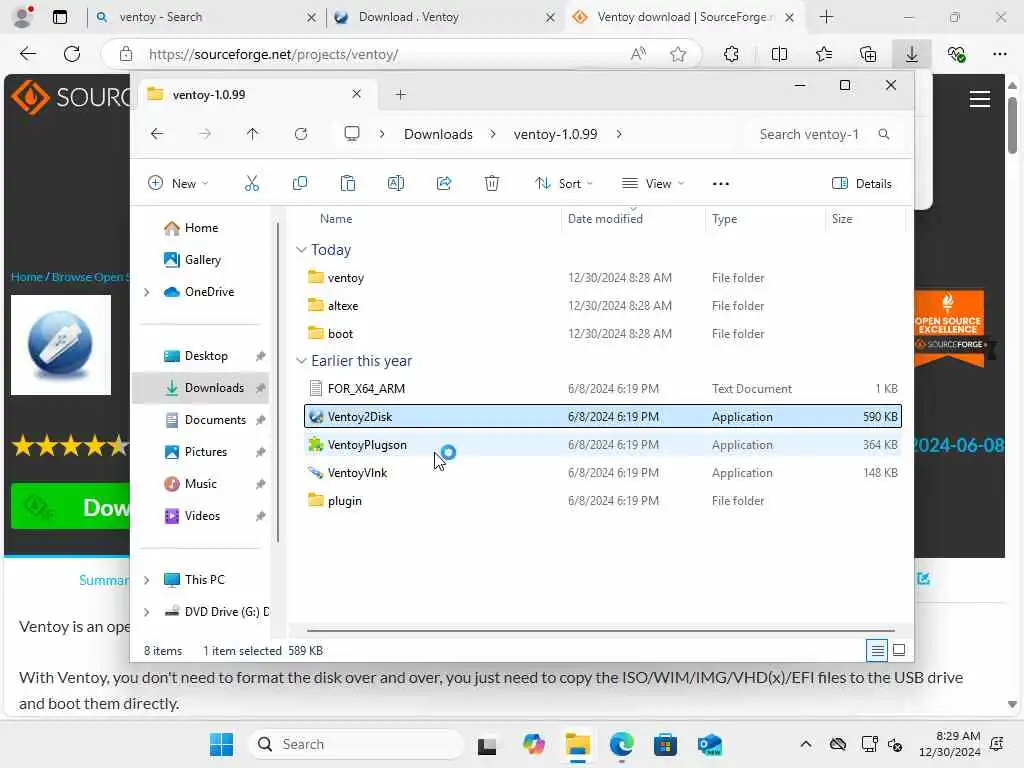Add this page to favorites star
This screenshot has width=1024, height=768.
click(678, 54)
